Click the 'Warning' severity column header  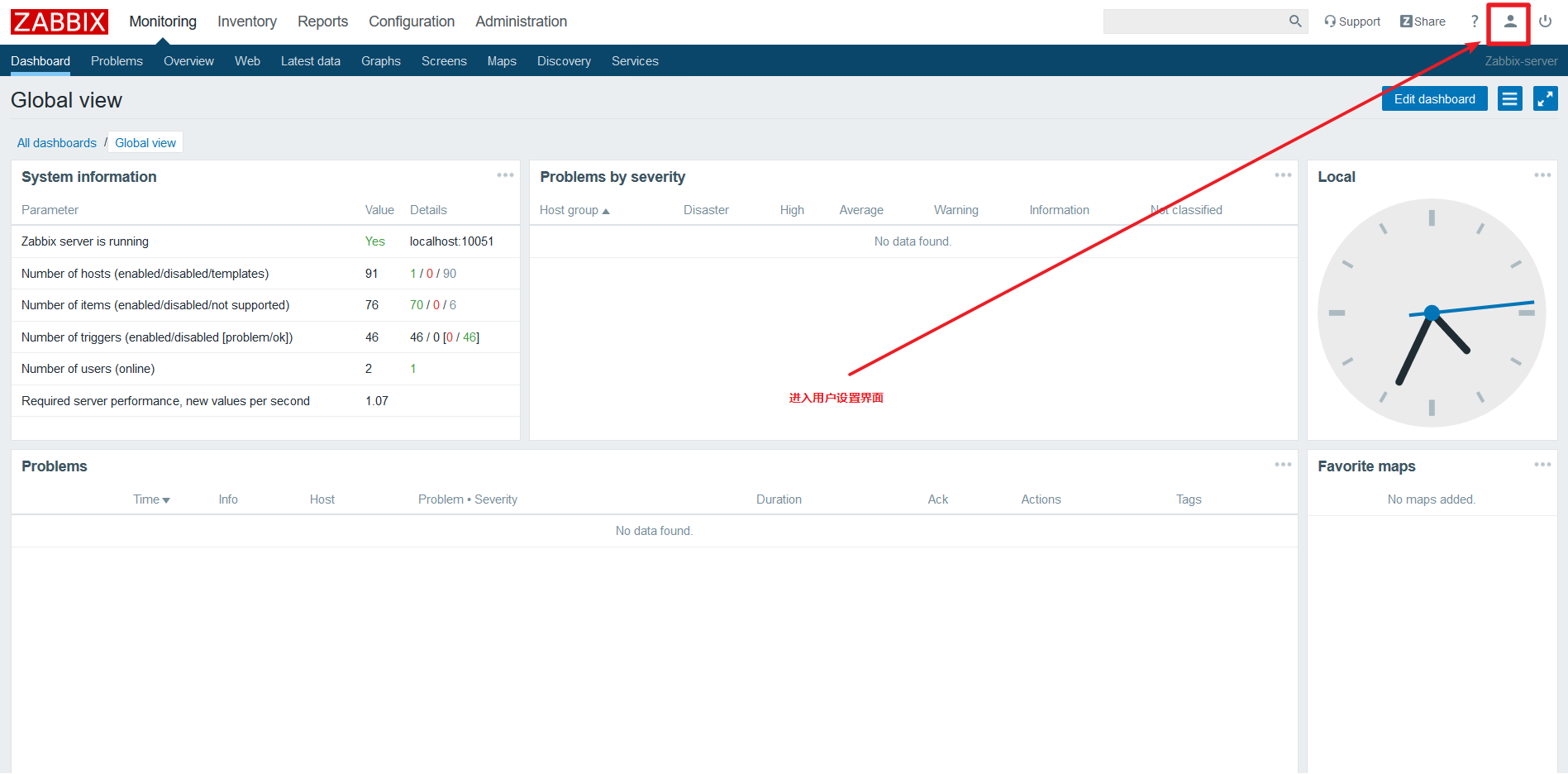pyautogui.click(x=956, y=210)
